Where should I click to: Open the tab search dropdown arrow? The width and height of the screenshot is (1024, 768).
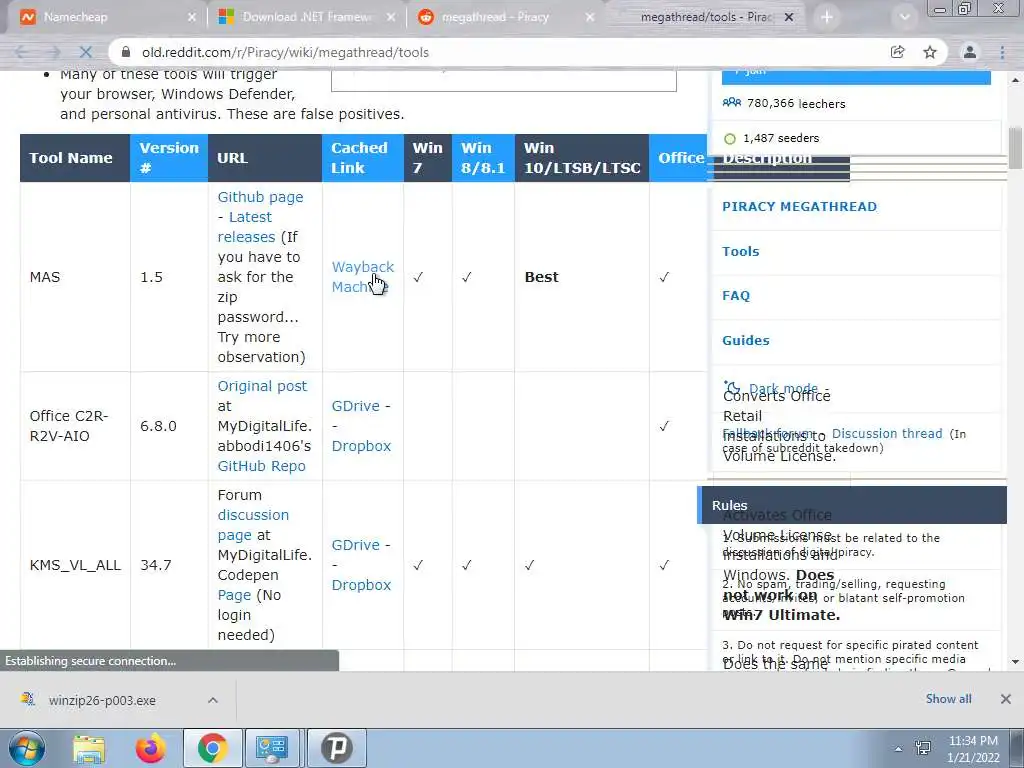(x=904, y=17)
